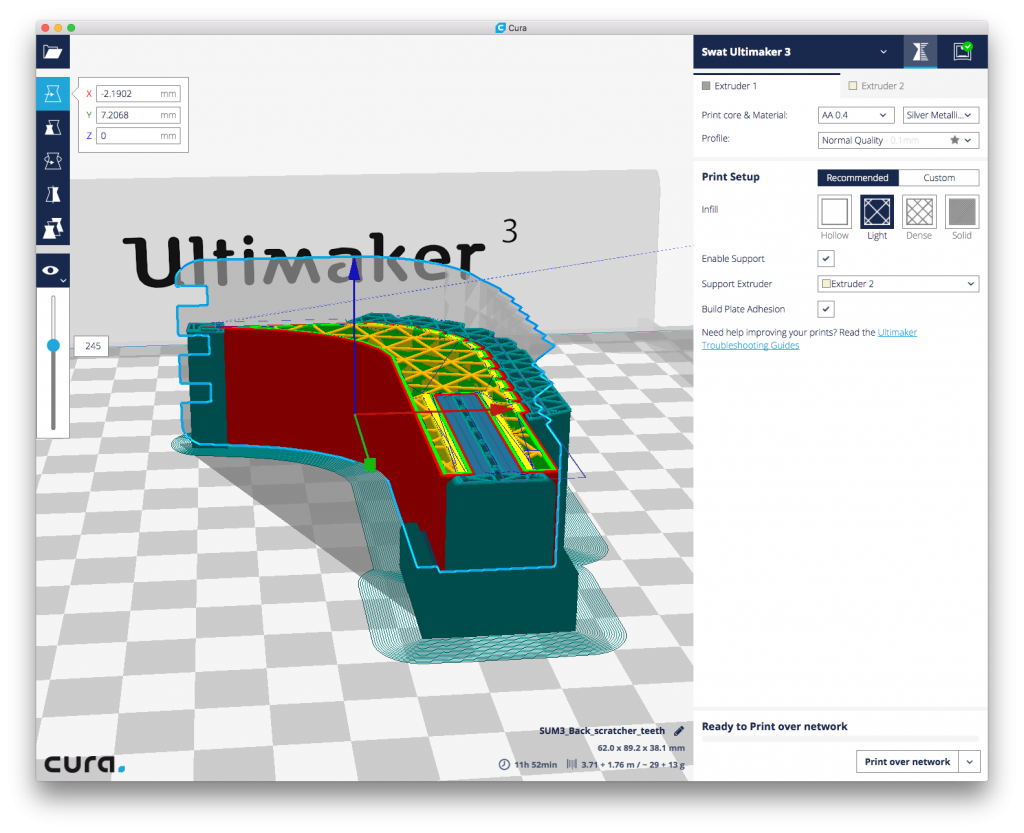This screenshot has height=833, width=1024.
Task: Click the X position input field
Action: 138,93
